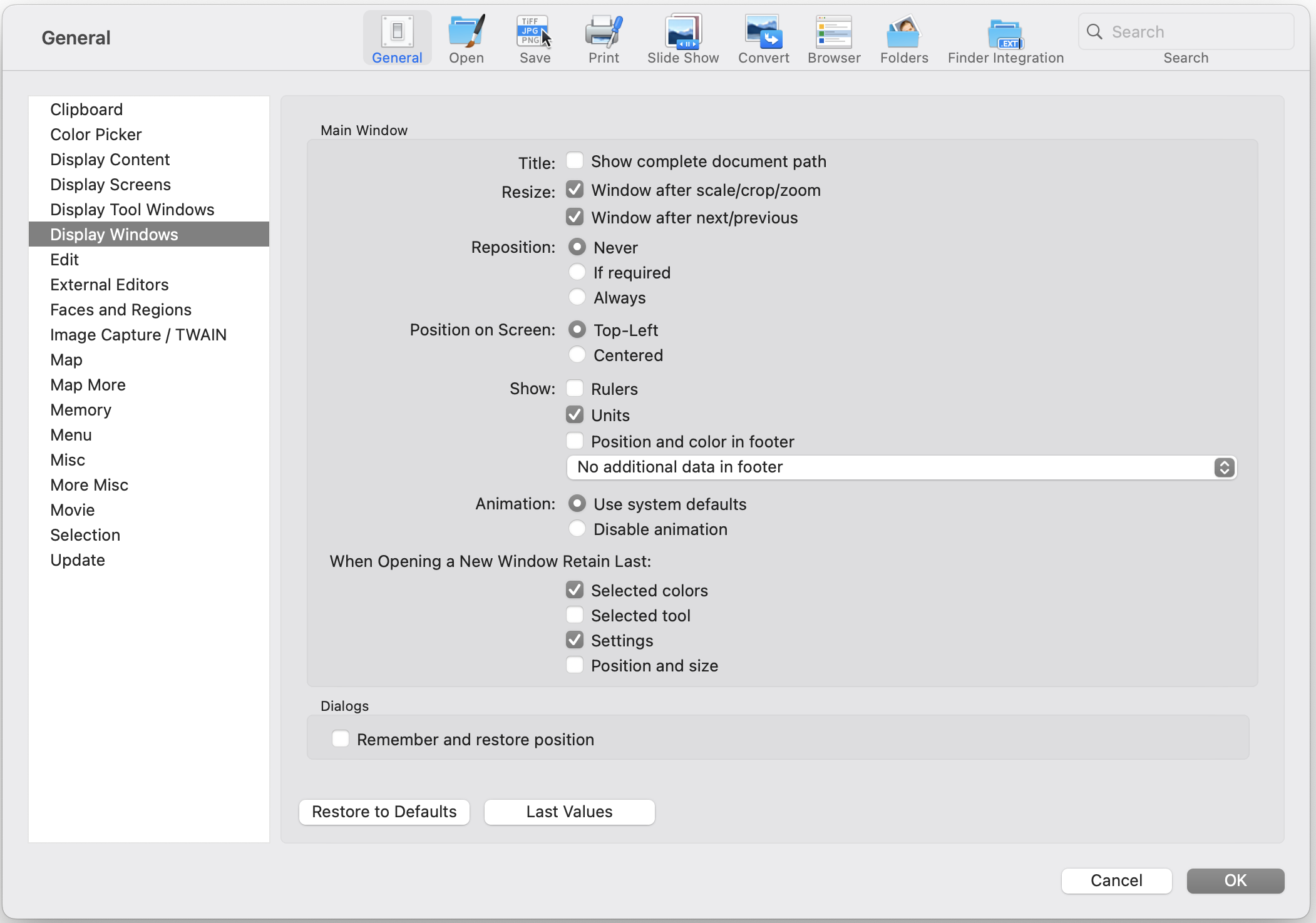Open the Misc sidebar item

[149, 460]
